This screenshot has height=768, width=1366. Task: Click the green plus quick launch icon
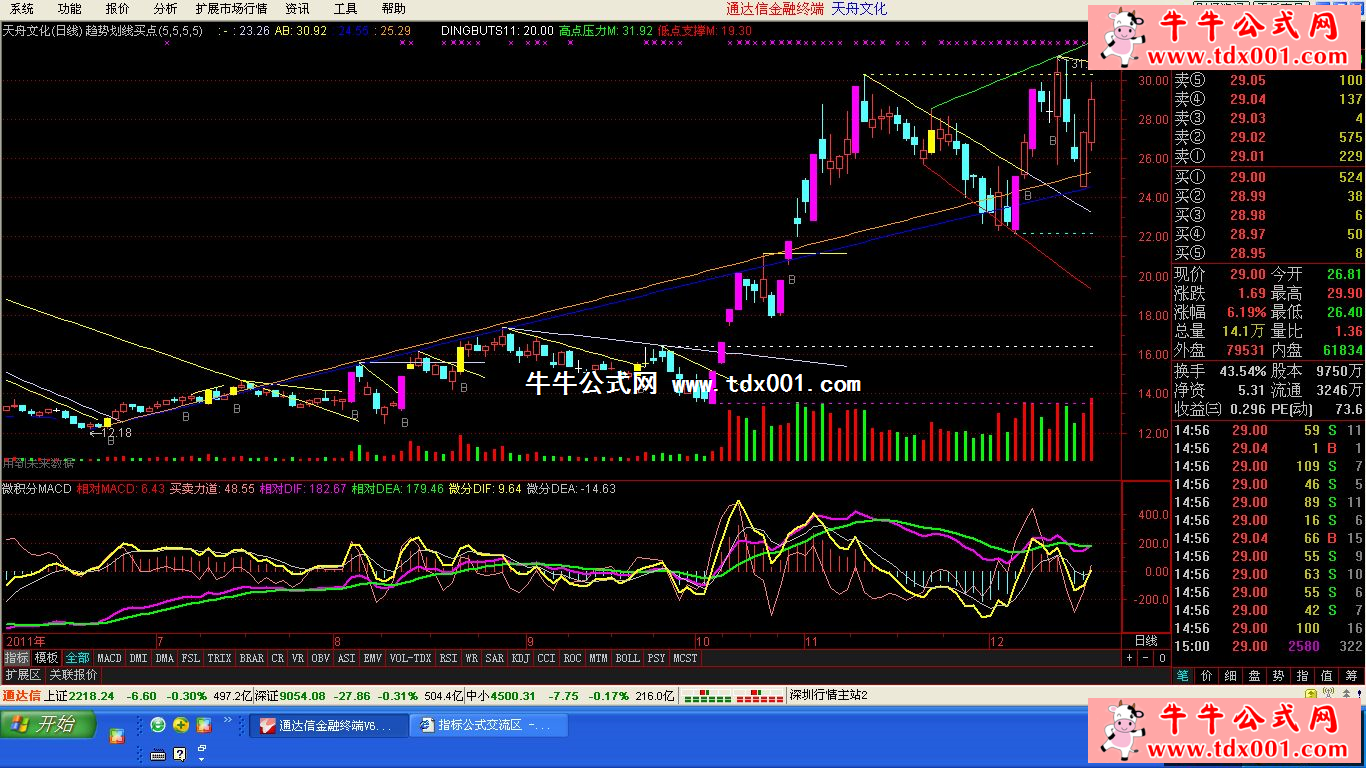(x=181, y=725)
